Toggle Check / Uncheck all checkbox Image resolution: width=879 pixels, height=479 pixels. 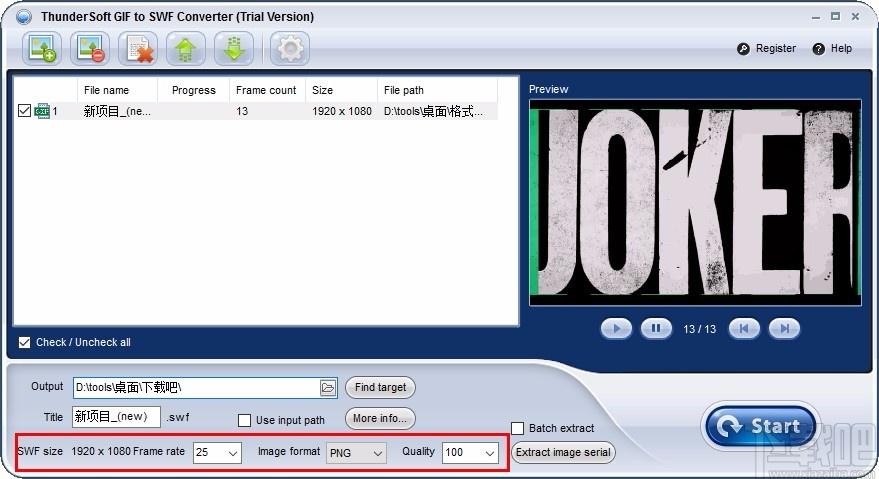pos(24,342)
